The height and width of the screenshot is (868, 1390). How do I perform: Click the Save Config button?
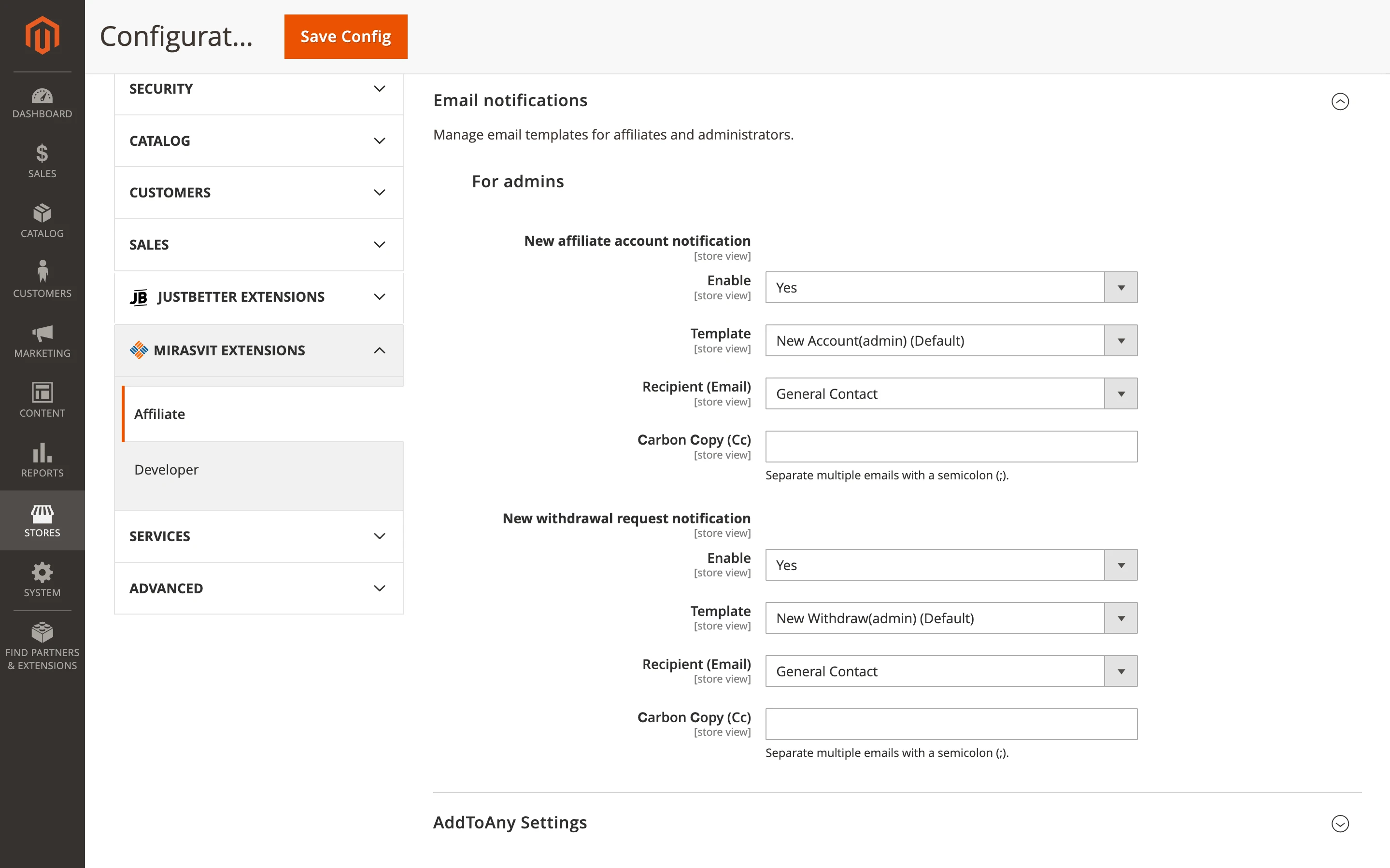[x=345, y=36]
